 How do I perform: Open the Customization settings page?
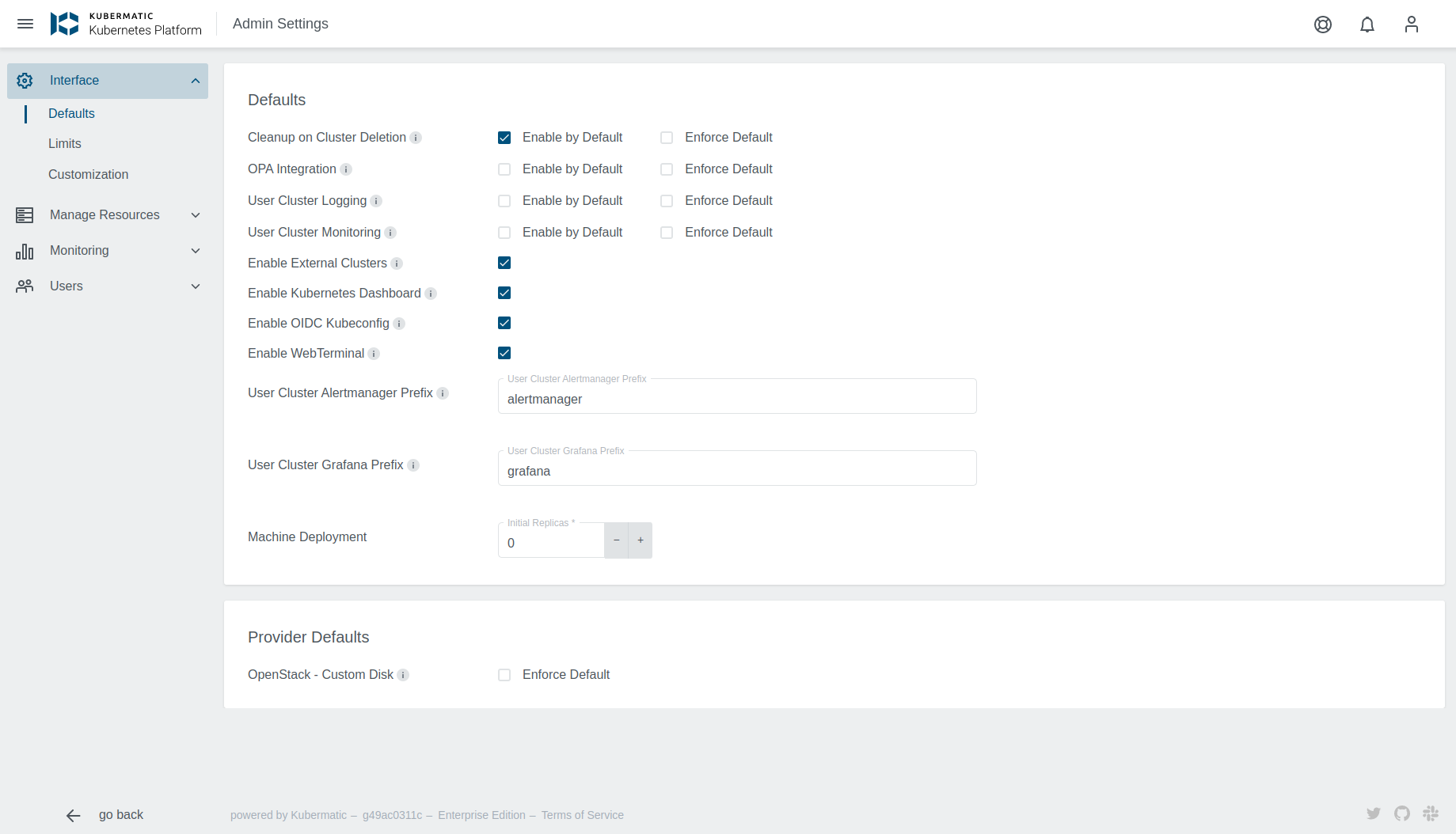pos(88,174)
